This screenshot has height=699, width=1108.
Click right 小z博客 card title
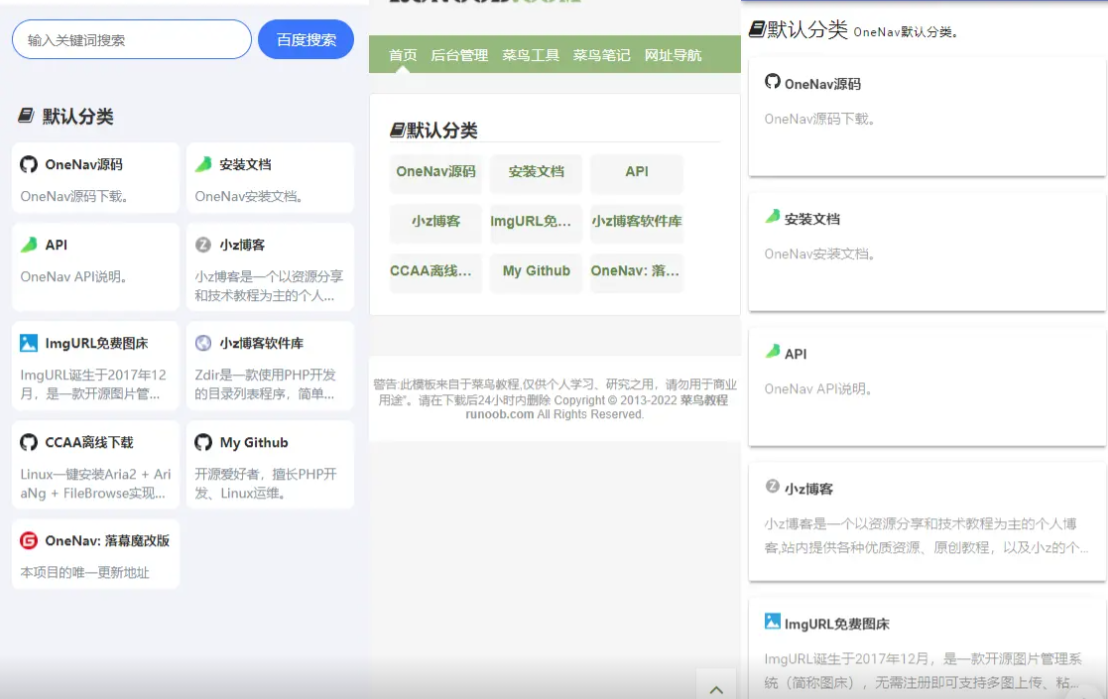[809, 489]
